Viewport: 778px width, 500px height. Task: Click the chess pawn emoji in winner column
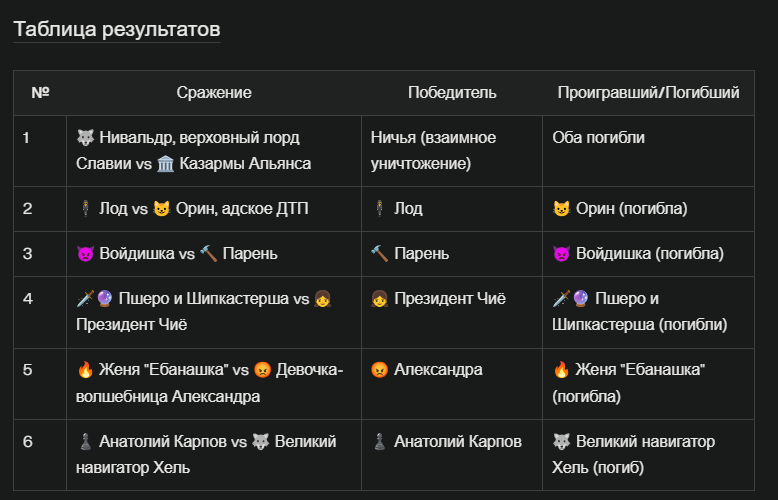[380, 441]
